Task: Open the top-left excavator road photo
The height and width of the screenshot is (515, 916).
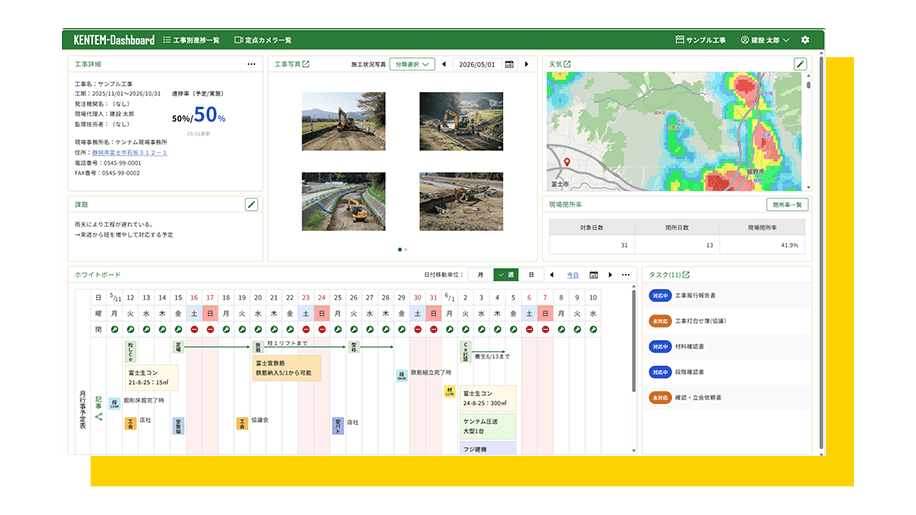Action: (344, 121)
